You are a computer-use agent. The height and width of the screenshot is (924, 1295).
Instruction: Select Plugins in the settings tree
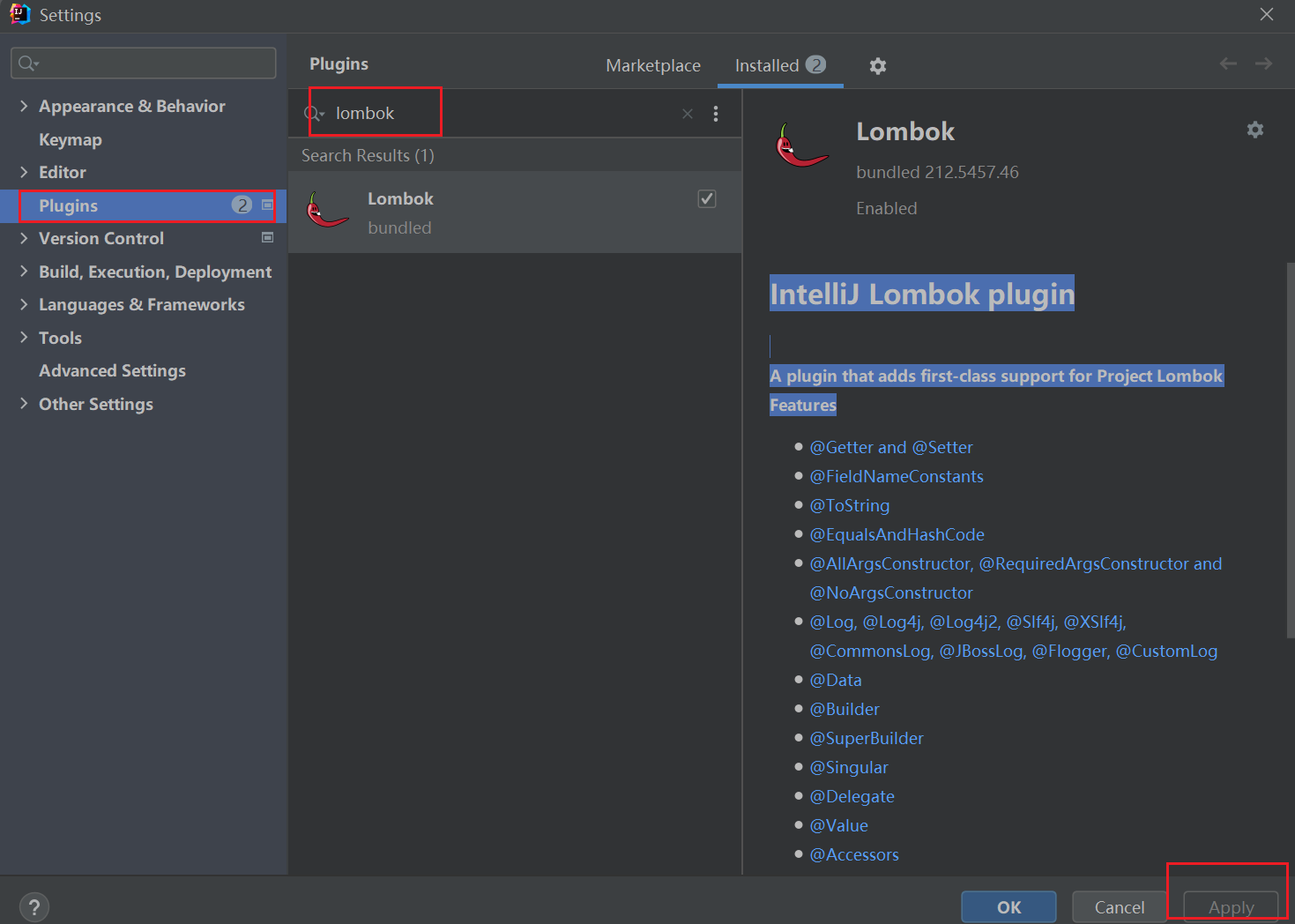(143, 205)
